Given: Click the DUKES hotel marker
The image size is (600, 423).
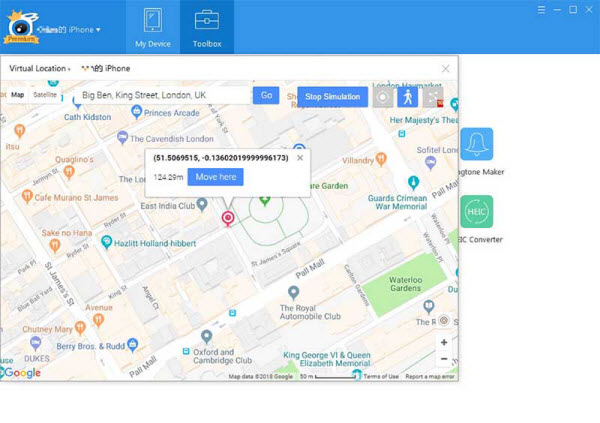Looking at the screenshot, I should pos(36,343).
